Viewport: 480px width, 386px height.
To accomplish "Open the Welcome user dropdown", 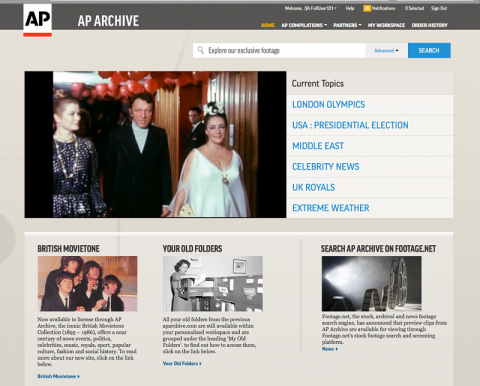I will pos(311,8).
